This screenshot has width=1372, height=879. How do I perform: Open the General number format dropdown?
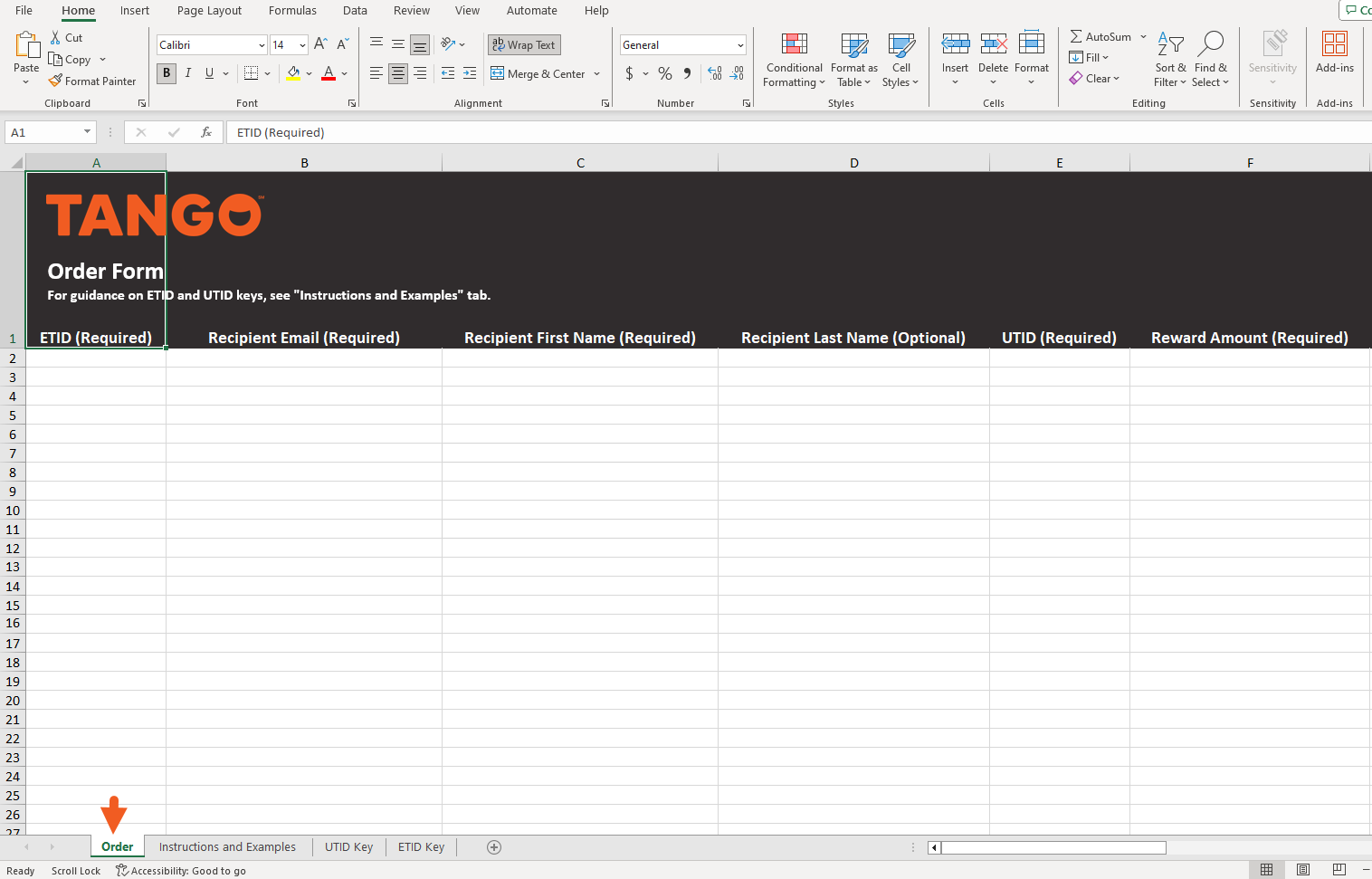click(740, 45)
